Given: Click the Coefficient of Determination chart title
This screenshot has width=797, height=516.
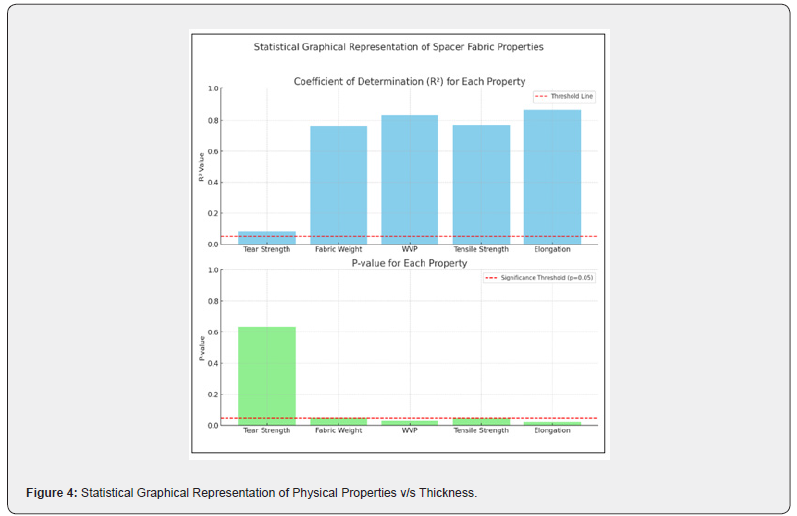Looking at the screenshot, I should (x=408, y=81).
